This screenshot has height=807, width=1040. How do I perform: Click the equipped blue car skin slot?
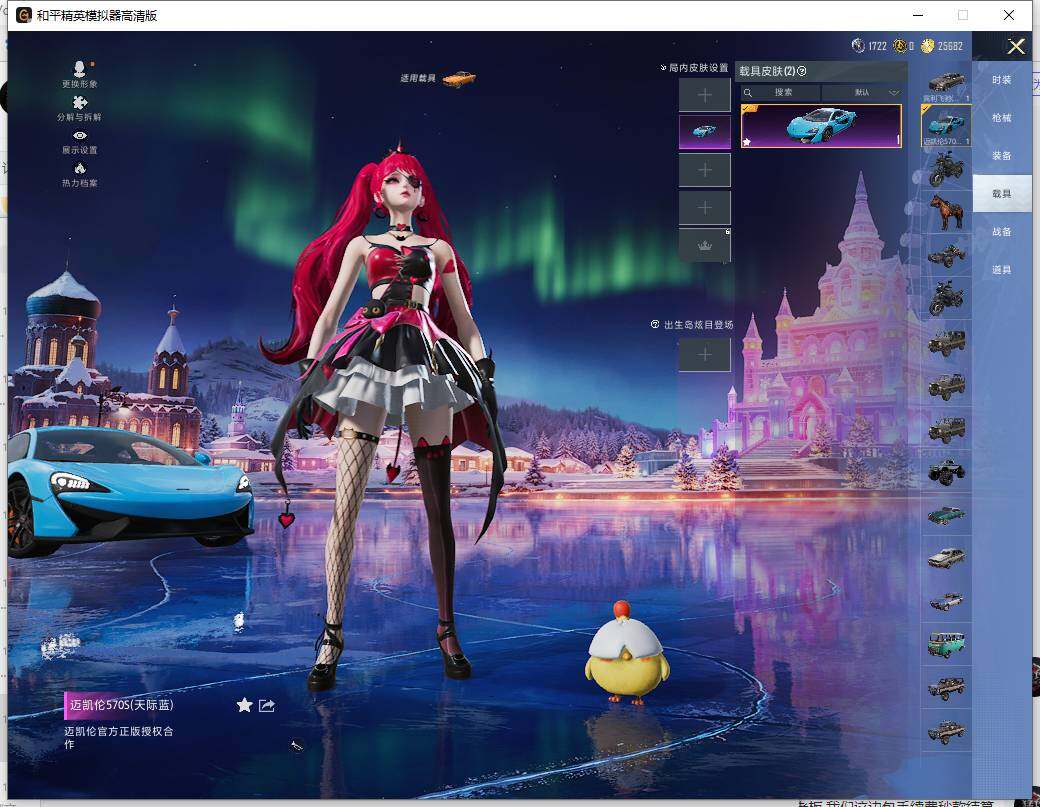(x=704, y=131)
